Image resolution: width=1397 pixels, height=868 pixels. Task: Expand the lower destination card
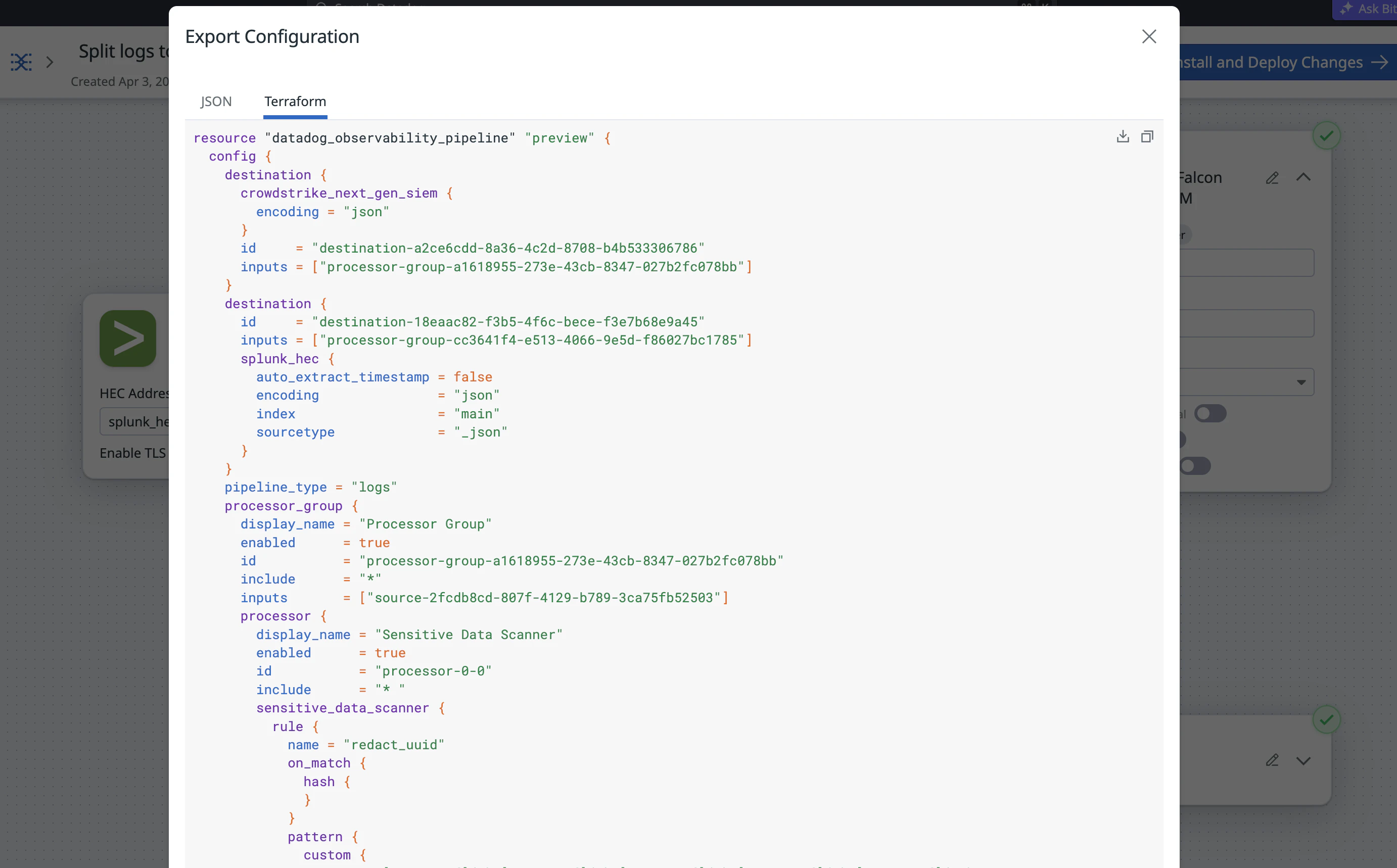pyautogui.click(x=1303, y=761)
